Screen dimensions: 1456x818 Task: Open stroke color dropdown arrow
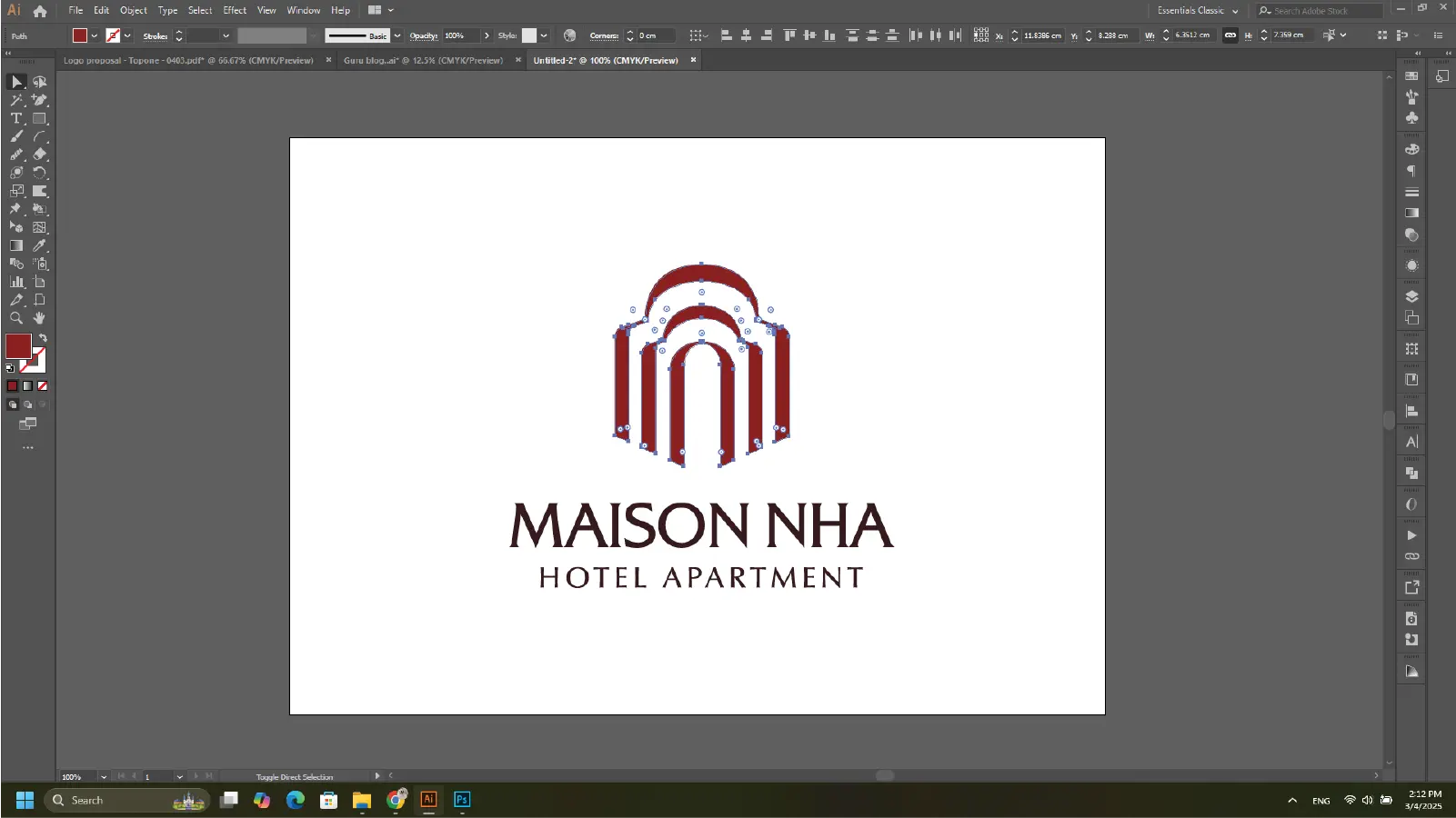[127, 35]
